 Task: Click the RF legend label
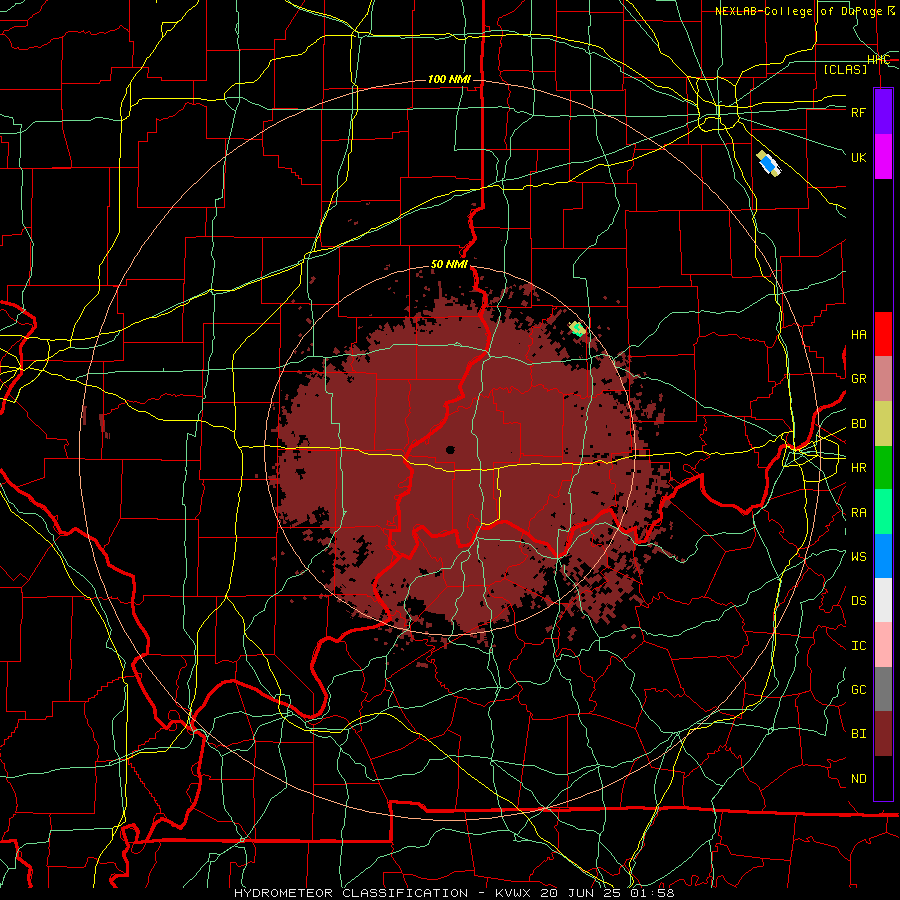tap(859, 112)
